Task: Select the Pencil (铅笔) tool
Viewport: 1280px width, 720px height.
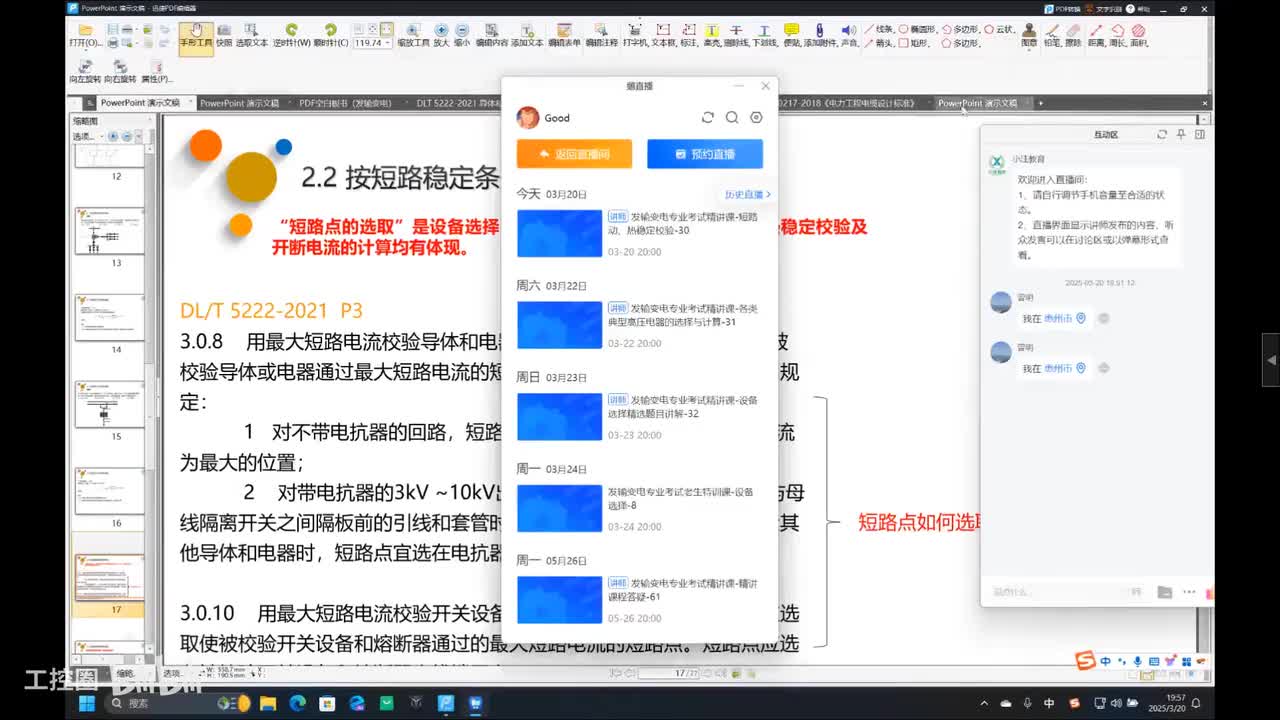Action: [1051, 37]
